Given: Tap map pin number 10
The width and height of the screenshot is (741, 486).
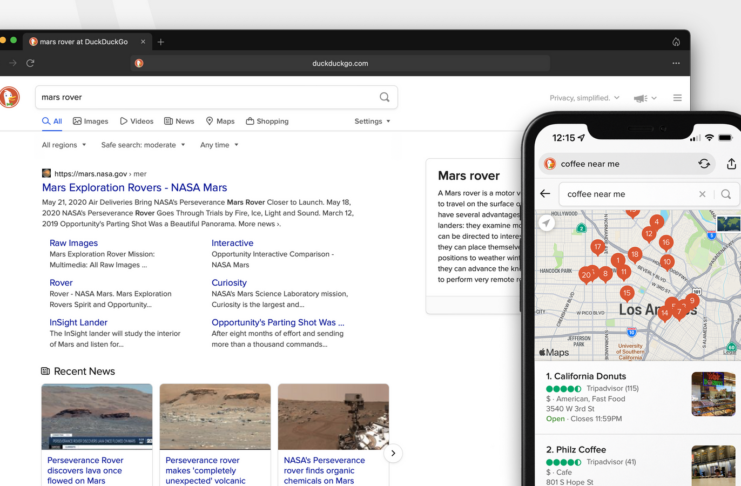Looking at the screenshot, I should (x=667, y=262).
